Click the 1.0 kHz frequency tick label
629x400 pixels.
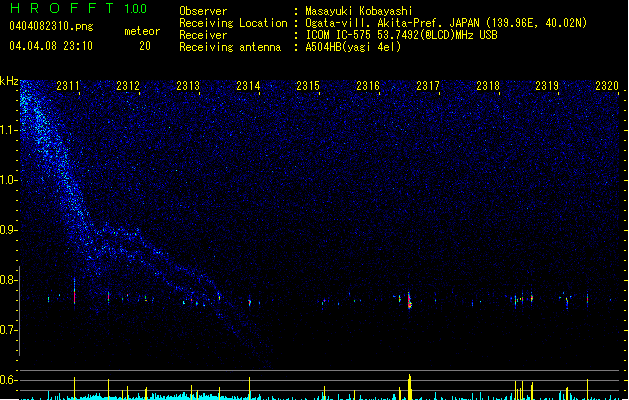click(8, 180)
